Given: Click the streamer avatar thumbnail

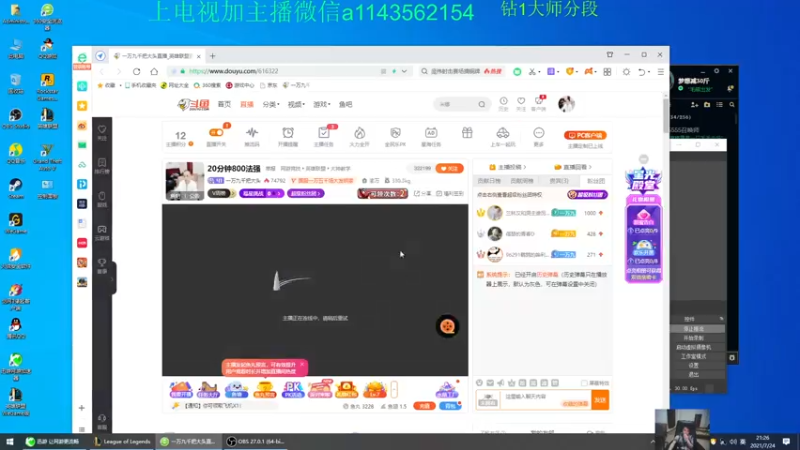Looking at the screenshot, I should pos(185,181).
